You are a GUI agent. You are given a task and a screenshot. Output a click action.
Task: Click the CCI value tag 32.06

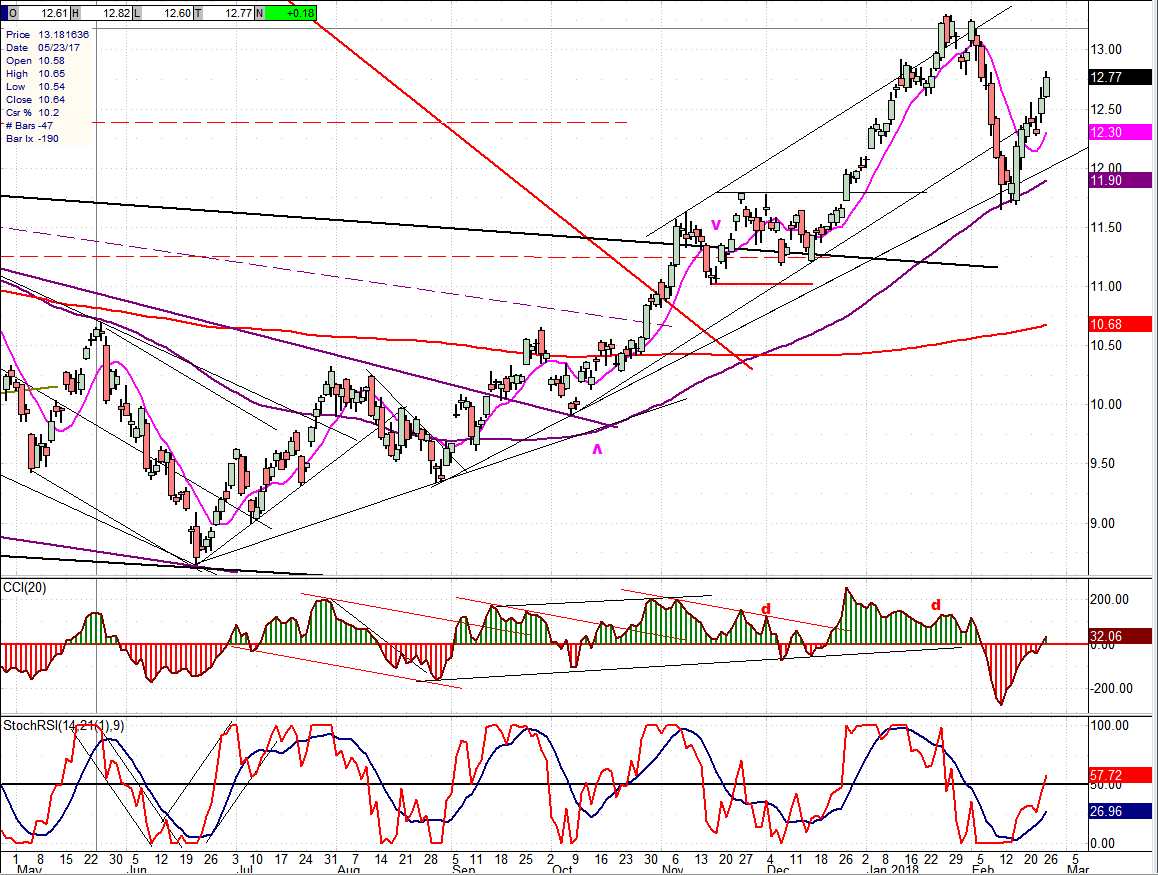coord(1120,635)
